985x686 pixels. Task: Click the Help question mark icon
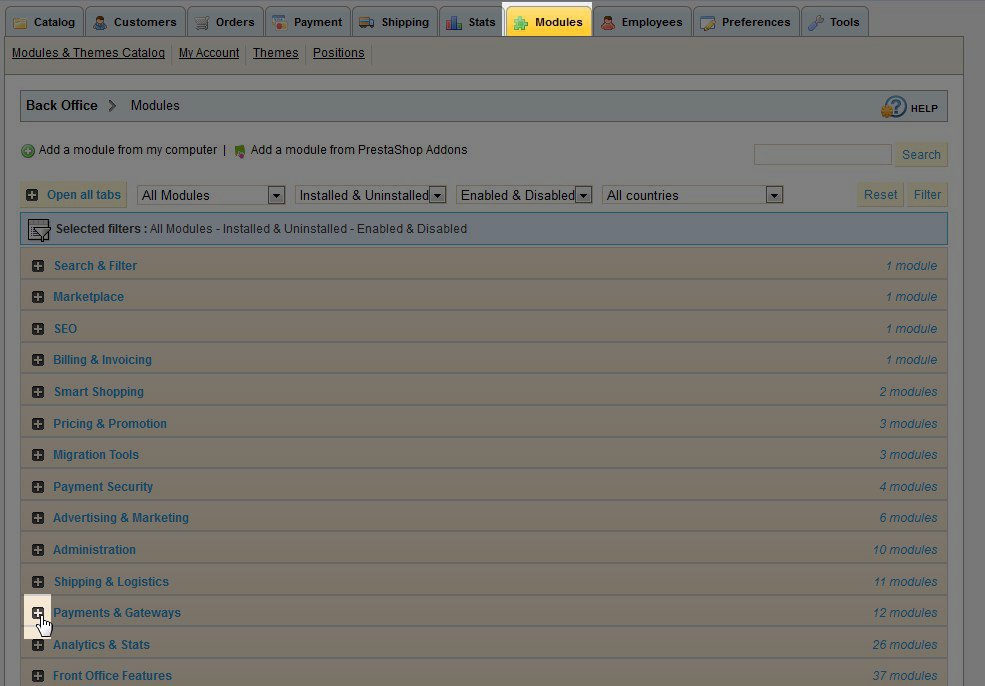click(x=893, y=107)
